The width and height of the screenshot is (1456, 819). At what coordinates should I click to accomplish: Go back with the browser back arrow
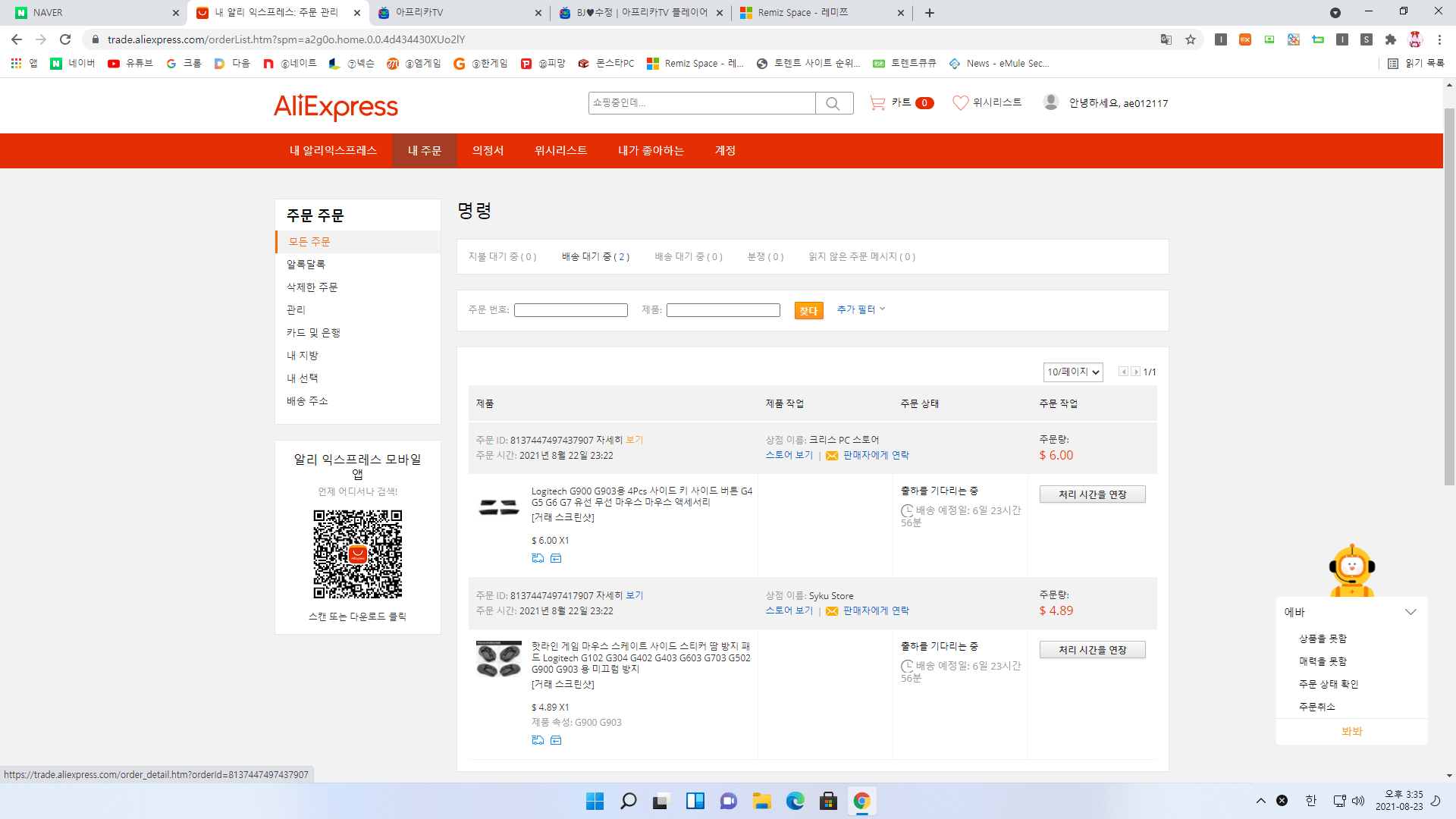pyautogui.click(x=17, y=39)
